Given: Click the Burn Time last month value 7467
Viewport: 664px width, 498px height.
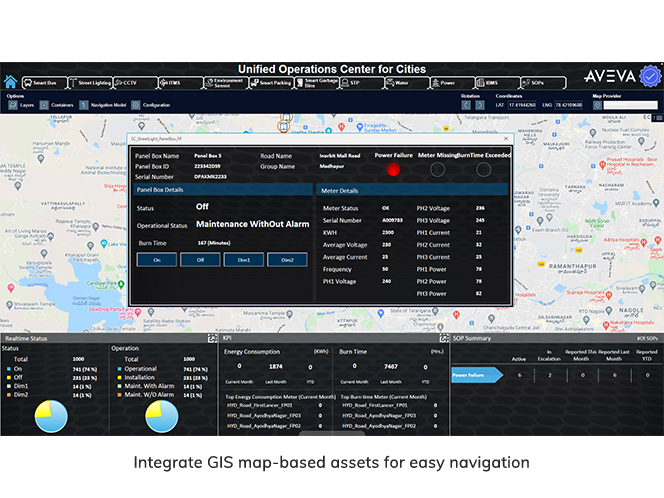Looking at the screenshot, I should (x=390, y=366).
